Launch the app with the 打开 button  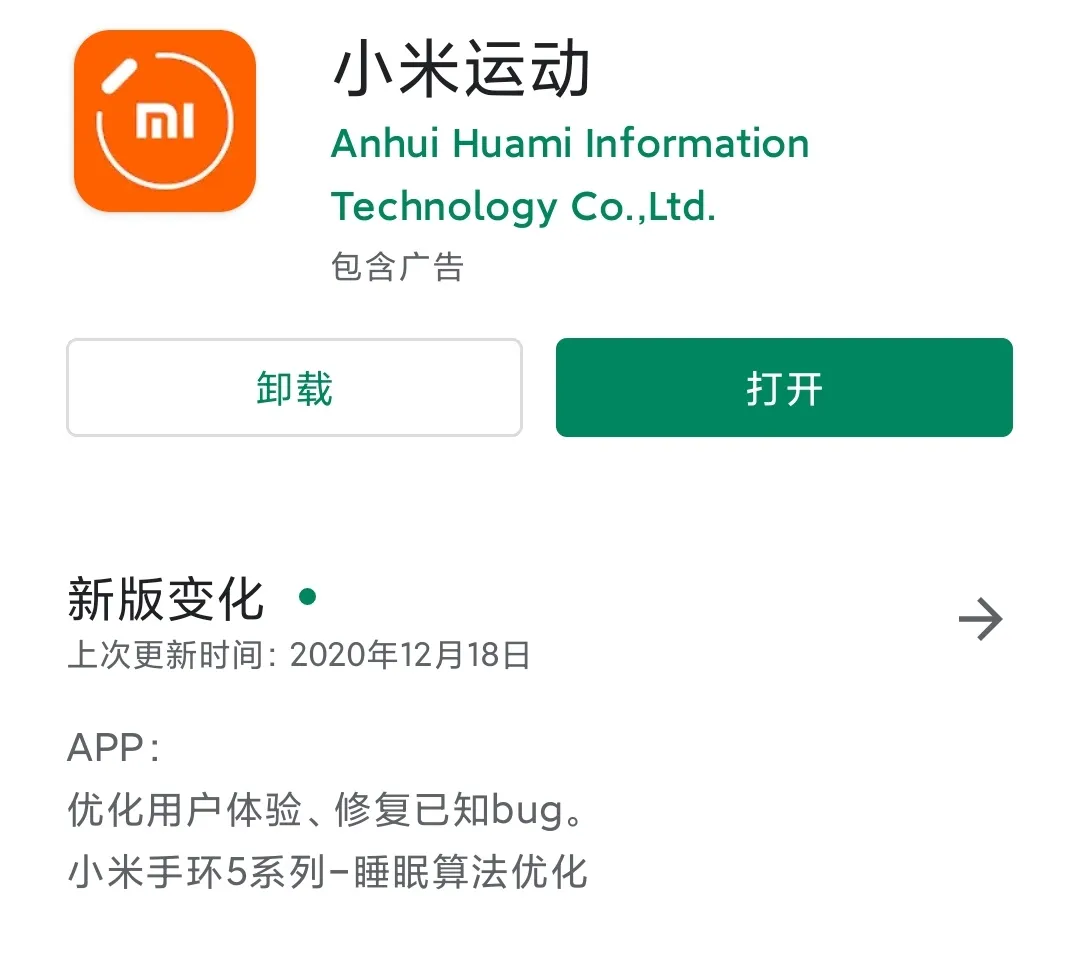point(784,387)
